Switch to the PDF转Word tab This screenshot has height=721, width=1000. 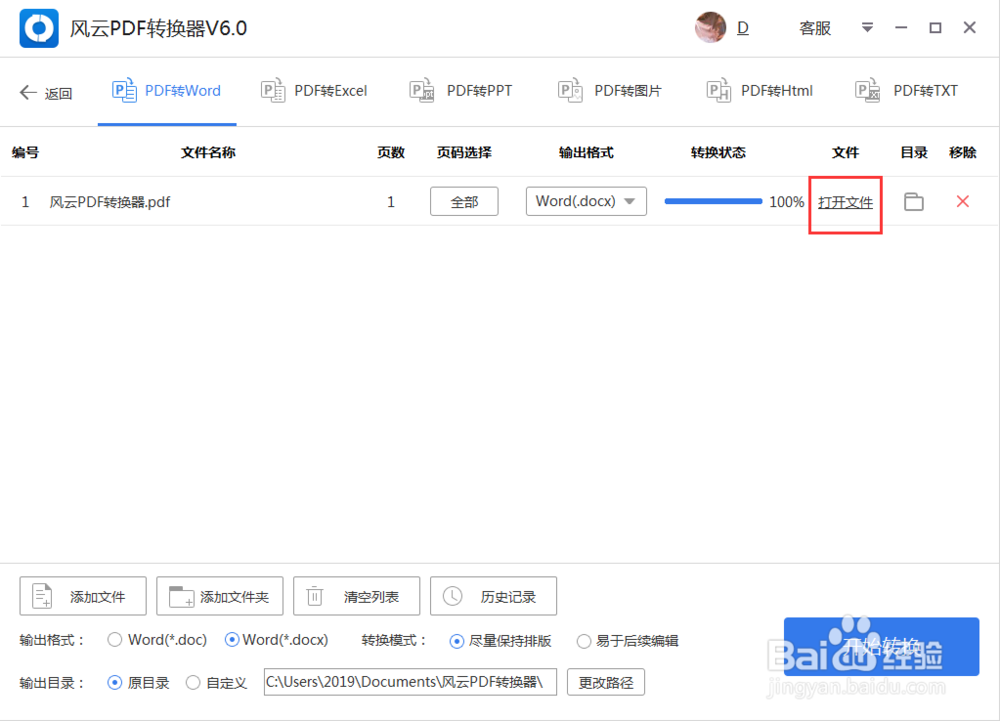(166, 91)
